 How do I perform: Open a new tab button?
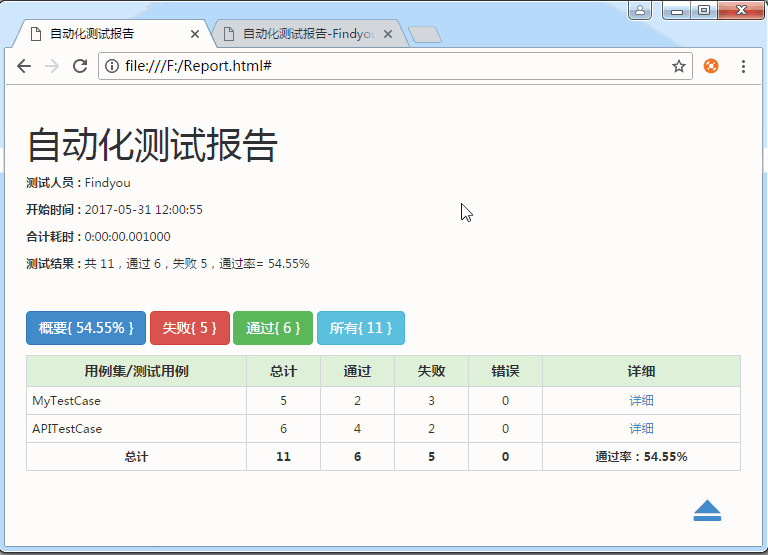(425, 35)
